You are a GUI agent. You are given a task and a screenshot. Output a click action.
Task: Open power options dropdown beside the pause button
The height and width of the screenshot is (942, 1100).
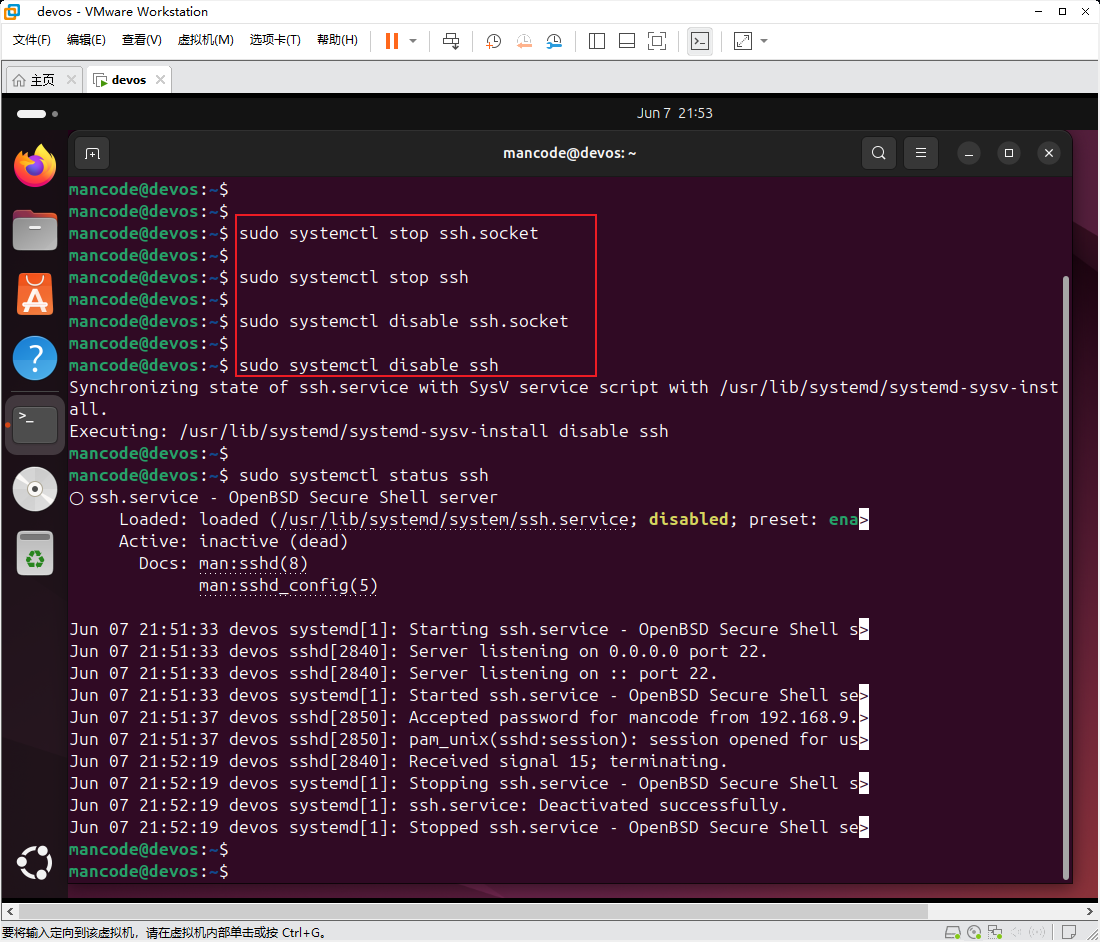[413, 41]
